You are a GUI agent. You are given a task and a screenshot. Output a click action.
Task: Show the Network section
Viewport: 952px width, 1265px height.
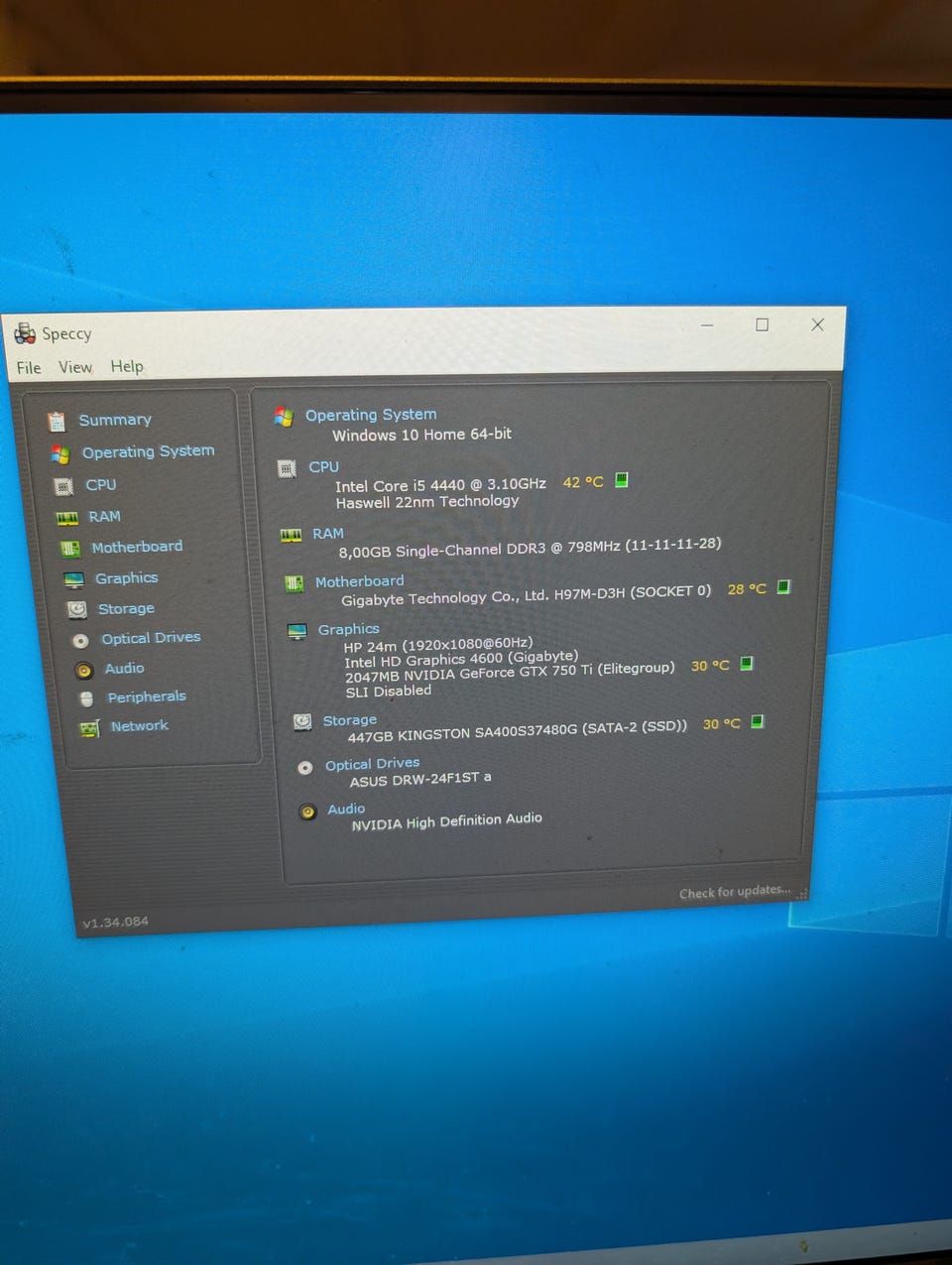point(140,726)
